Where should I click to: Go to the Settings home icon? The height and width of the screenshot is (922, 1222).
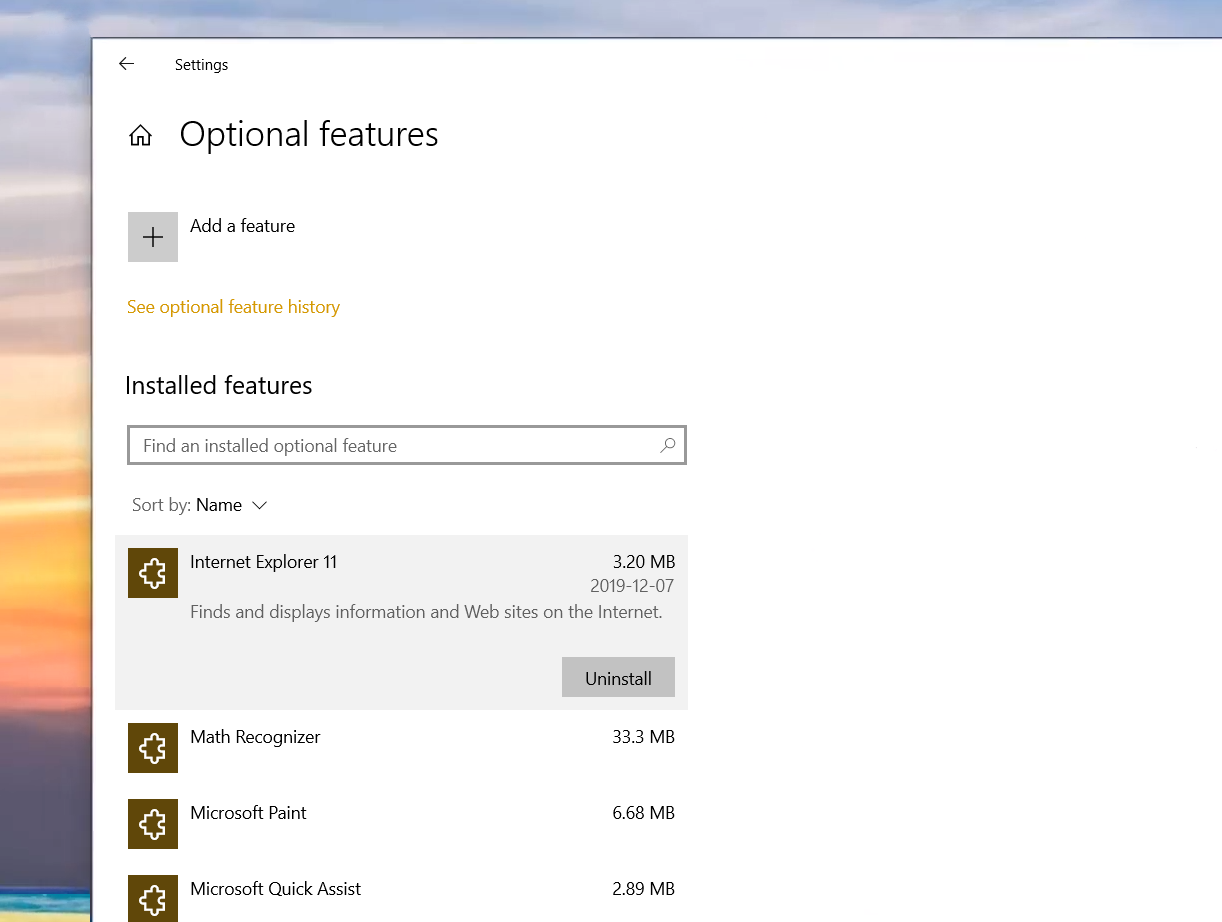click(140, 136)
